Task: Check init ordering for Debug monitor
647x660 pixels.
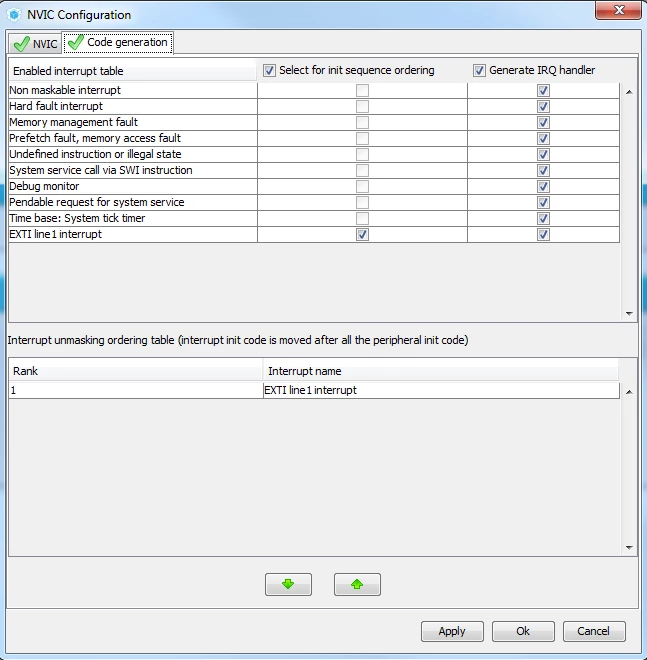Action: coord(362,186)
